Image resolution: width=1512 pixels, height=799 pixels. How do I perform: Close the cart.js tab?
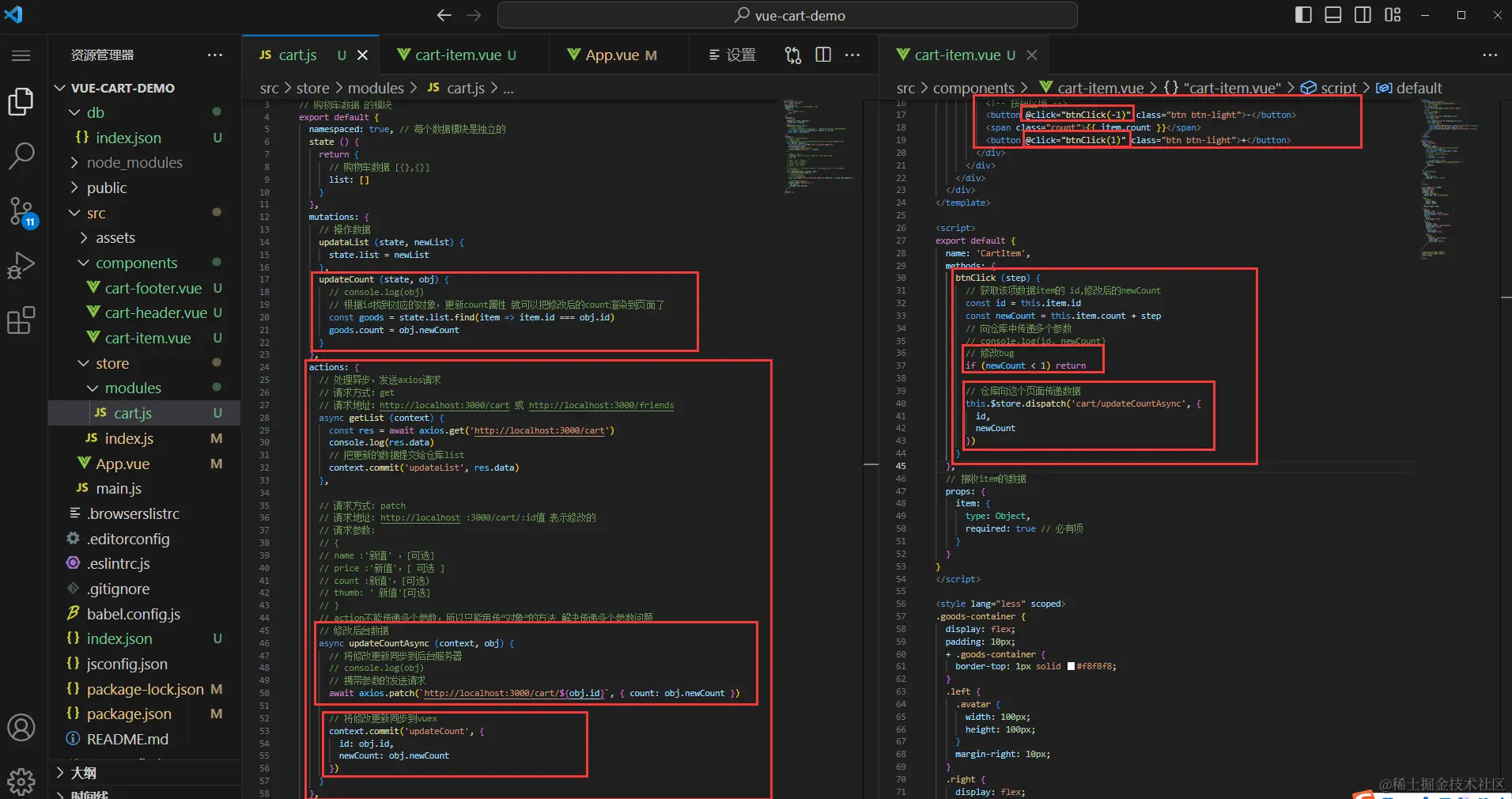362,55
